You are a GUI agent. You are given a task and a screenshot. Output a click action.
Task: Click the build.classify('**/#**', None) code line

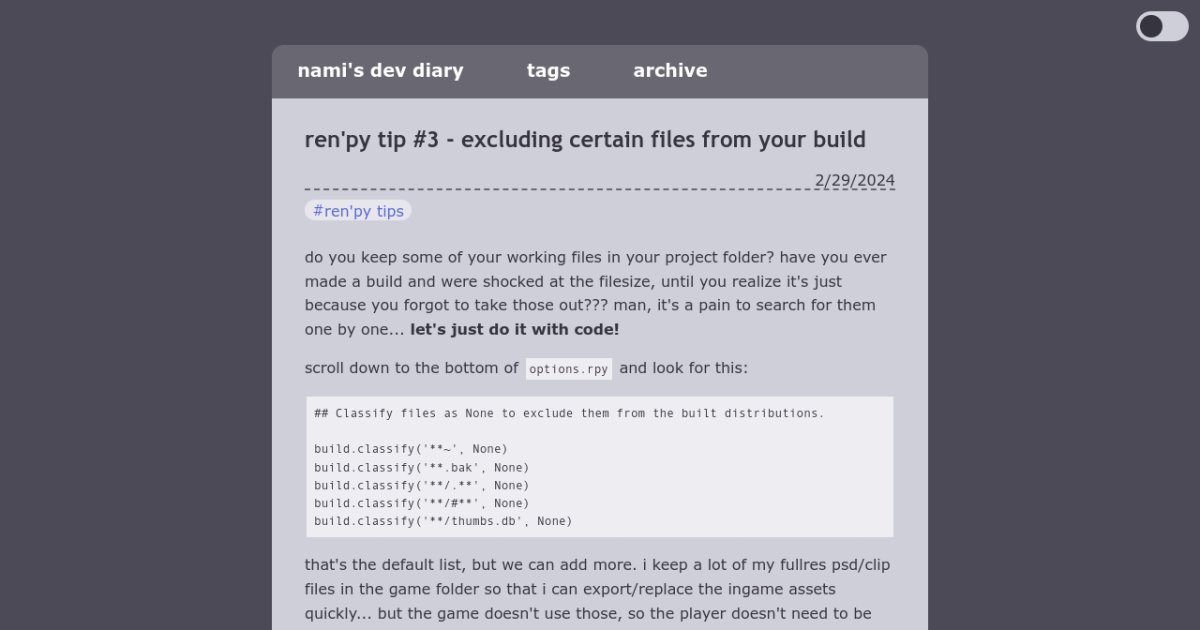421,503
